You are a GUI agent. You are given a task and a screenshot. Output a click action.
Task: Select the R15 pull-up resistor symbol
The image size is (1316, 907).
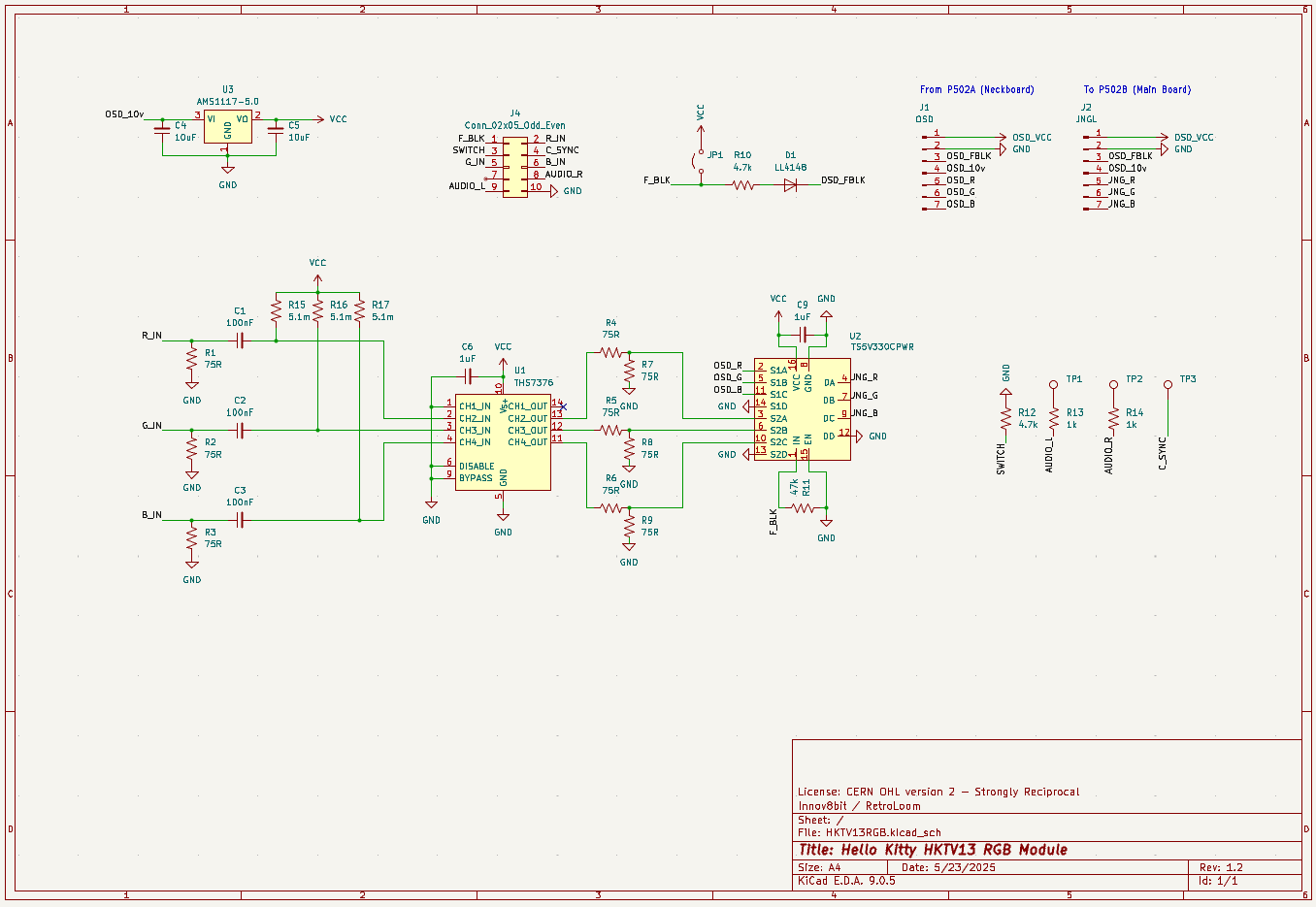click(276, 310)
